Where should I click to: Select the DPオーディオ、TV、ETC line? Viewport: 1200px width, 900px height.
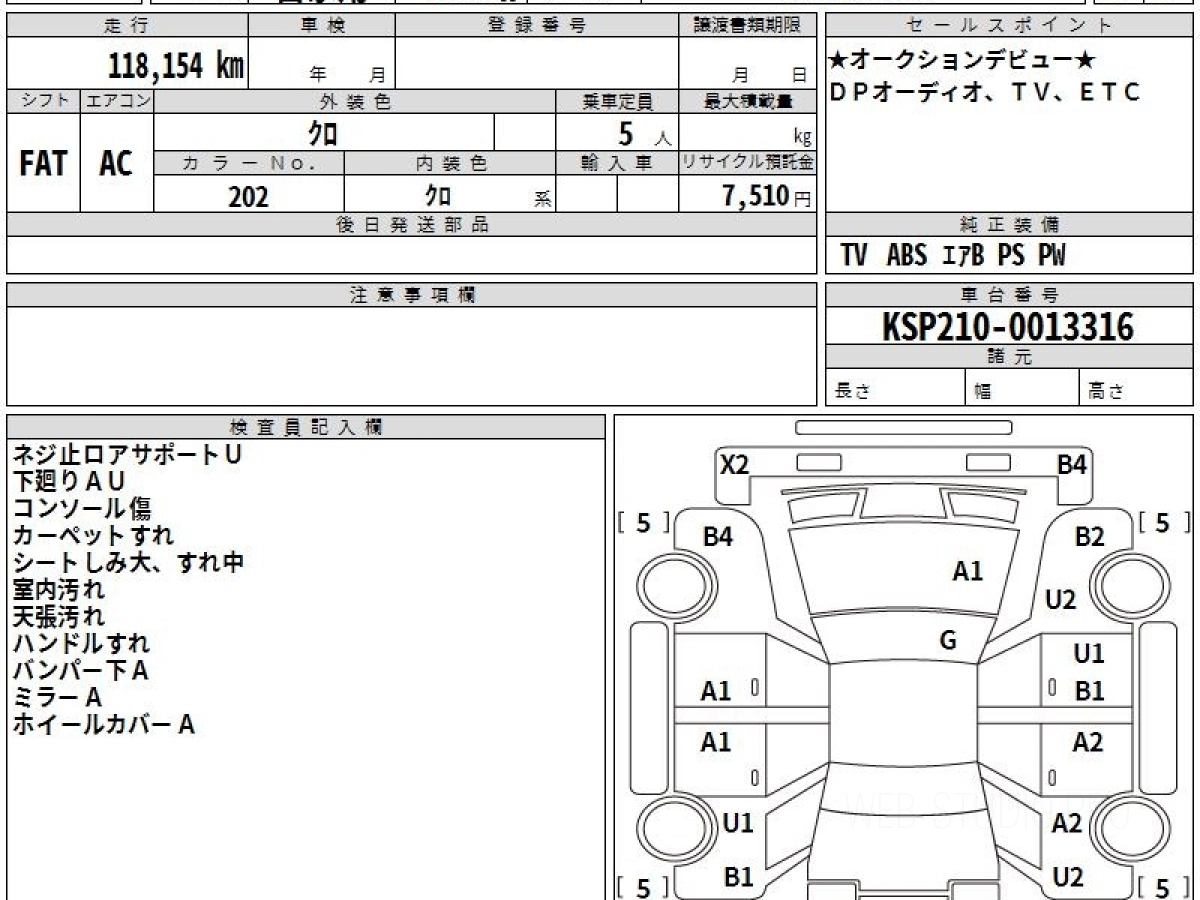tap(985, 92)
